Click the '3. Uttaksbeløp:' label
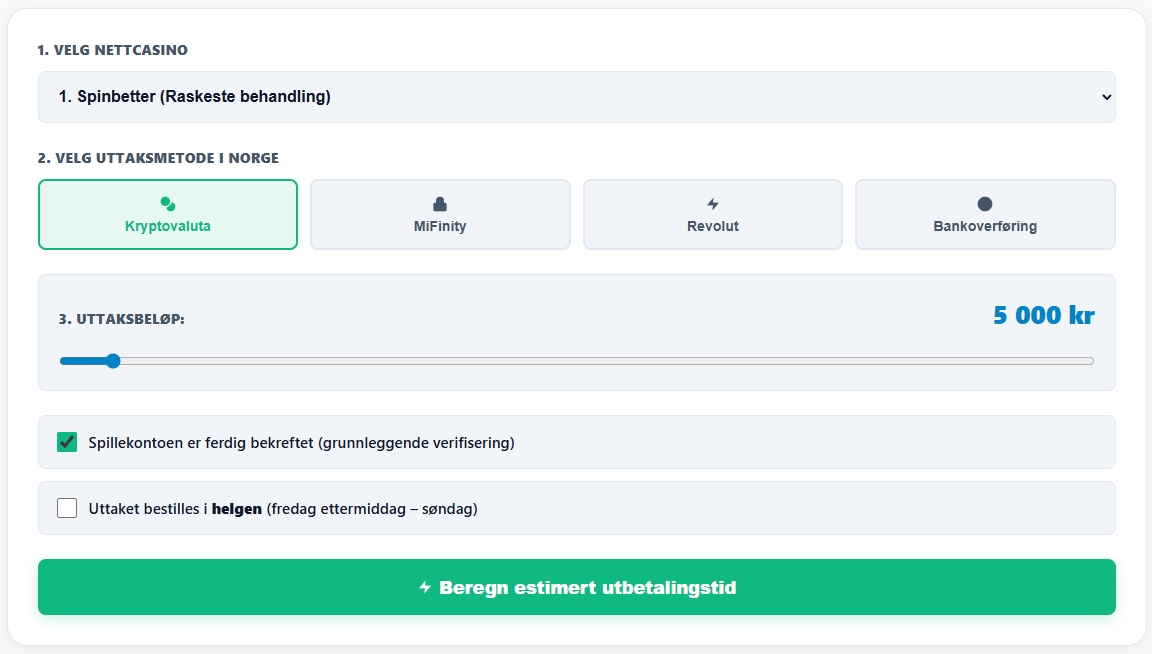Viewport: 1152px width, 654px height. pos(121,319)
